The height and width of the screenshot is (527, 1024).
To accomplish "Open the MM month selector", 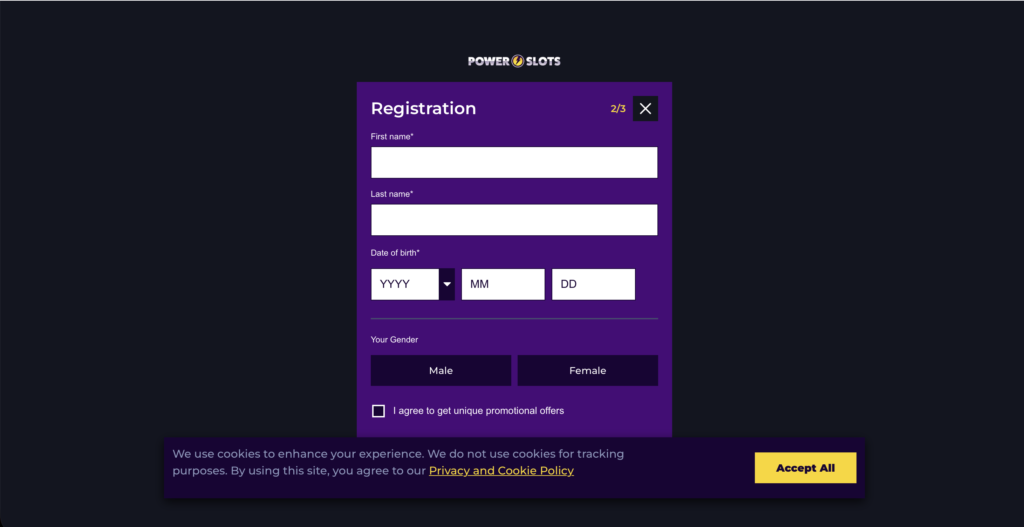I will coord(503,284).
